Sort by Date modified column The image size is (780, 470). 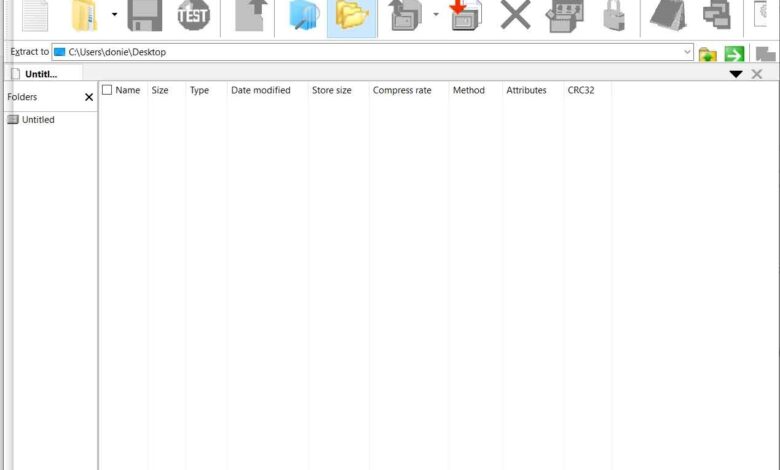click(x=261, y=90)
